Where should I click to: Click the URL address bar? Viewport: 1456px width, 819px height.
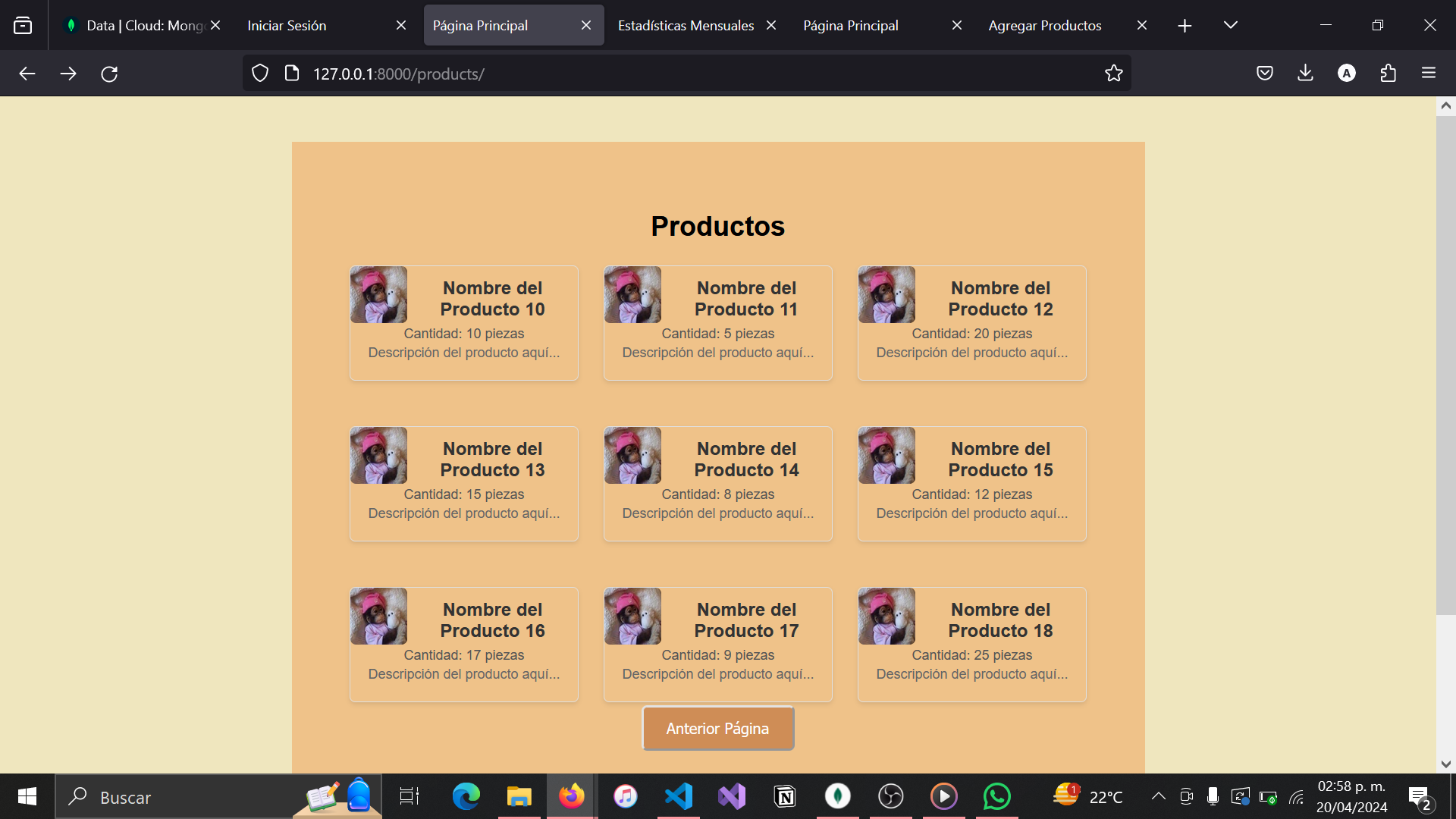682,74
